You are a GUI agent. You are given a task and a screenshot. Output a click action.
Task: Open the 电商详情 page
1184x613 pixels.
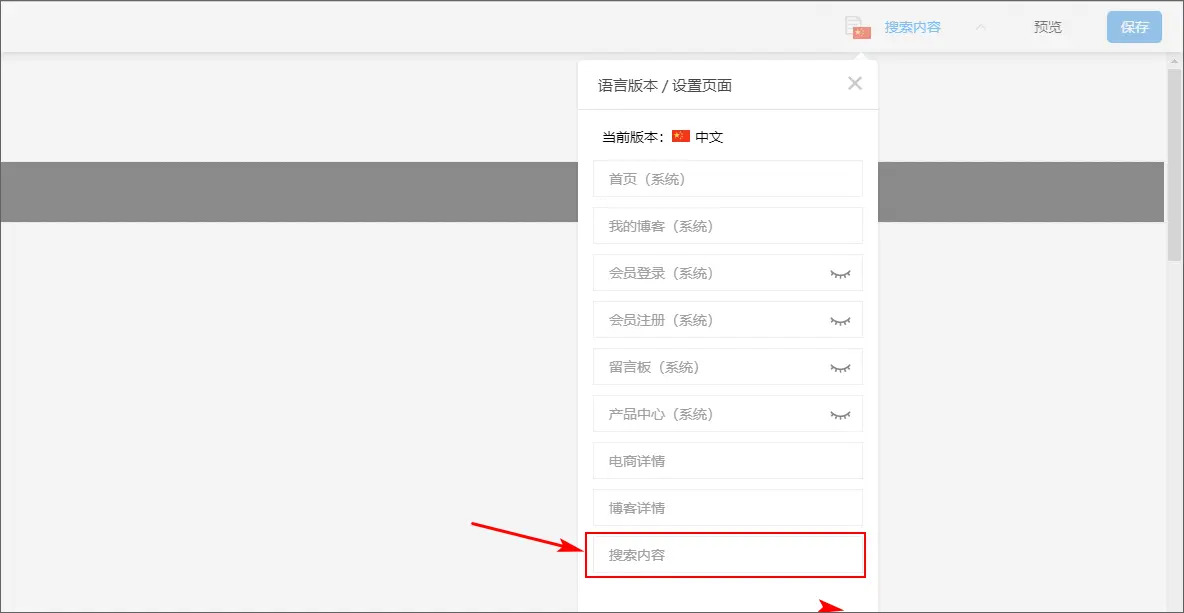pos(700,461)
